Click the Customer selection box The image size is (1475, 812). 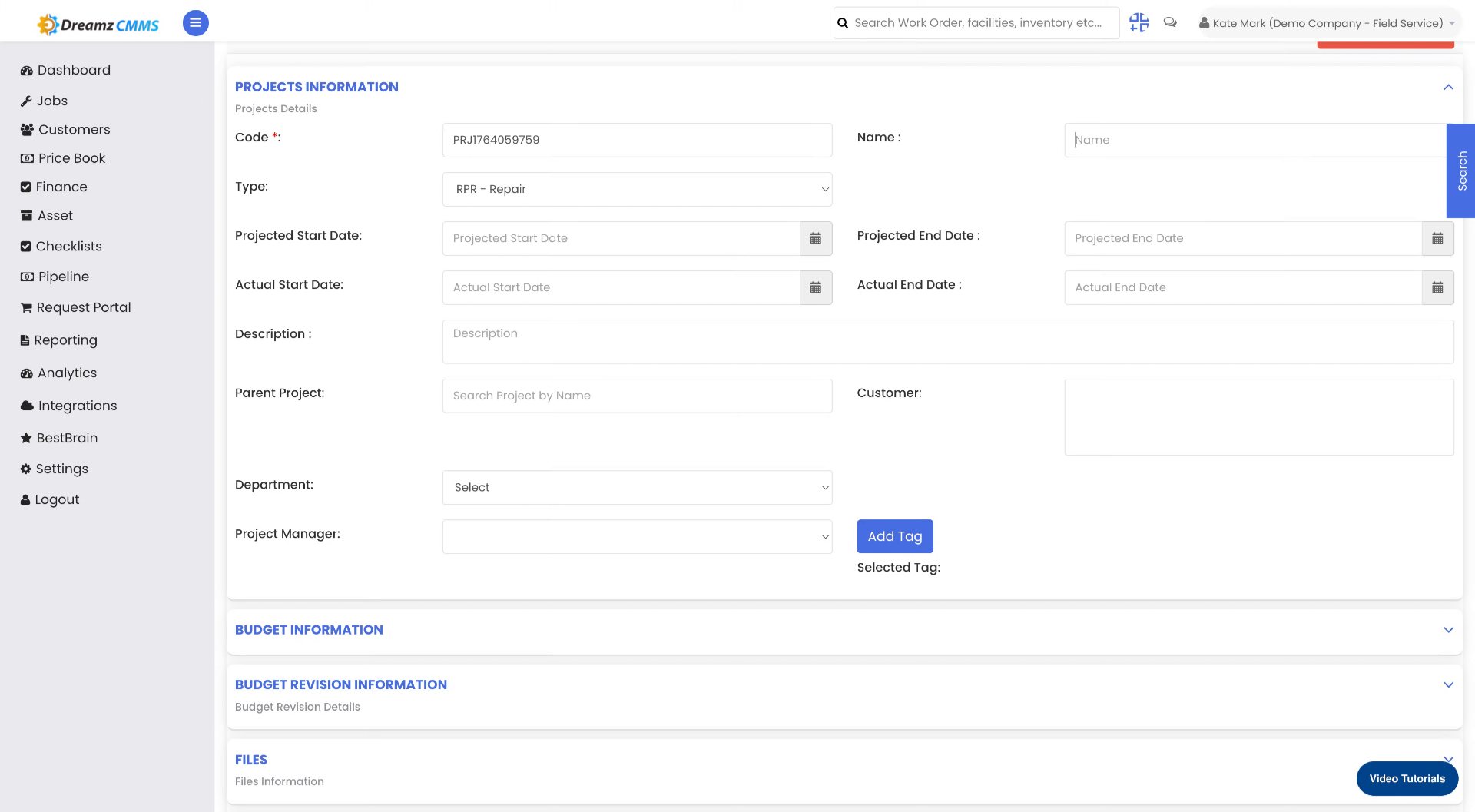1258,417
